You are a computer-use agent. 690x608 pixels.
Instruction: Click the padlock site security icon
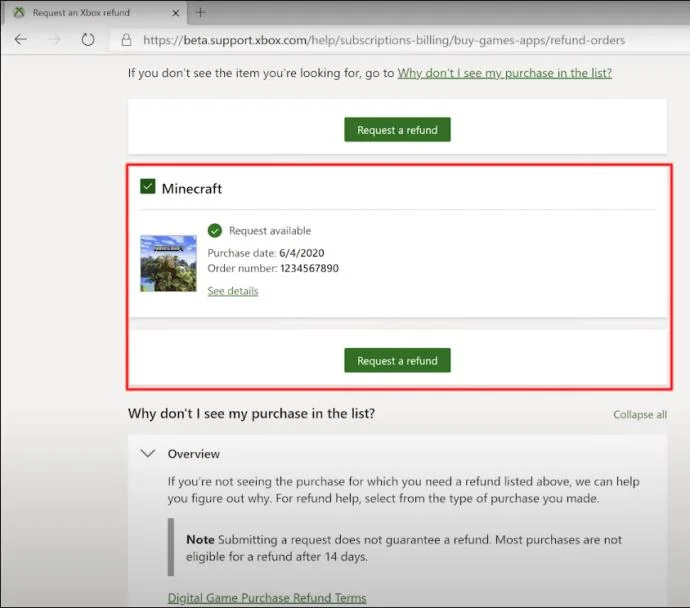tap(126, 40)
